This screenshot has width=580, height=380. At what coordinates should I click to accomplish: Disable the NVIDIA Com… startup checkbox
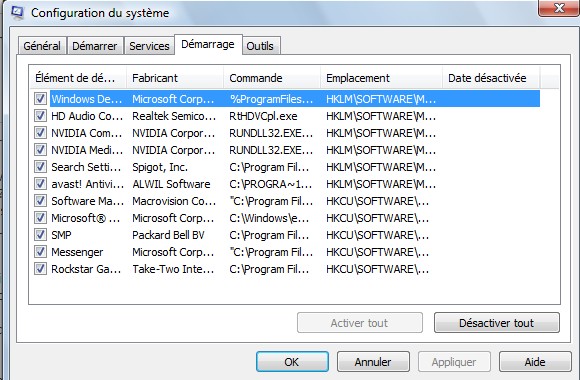click(40, 132)
